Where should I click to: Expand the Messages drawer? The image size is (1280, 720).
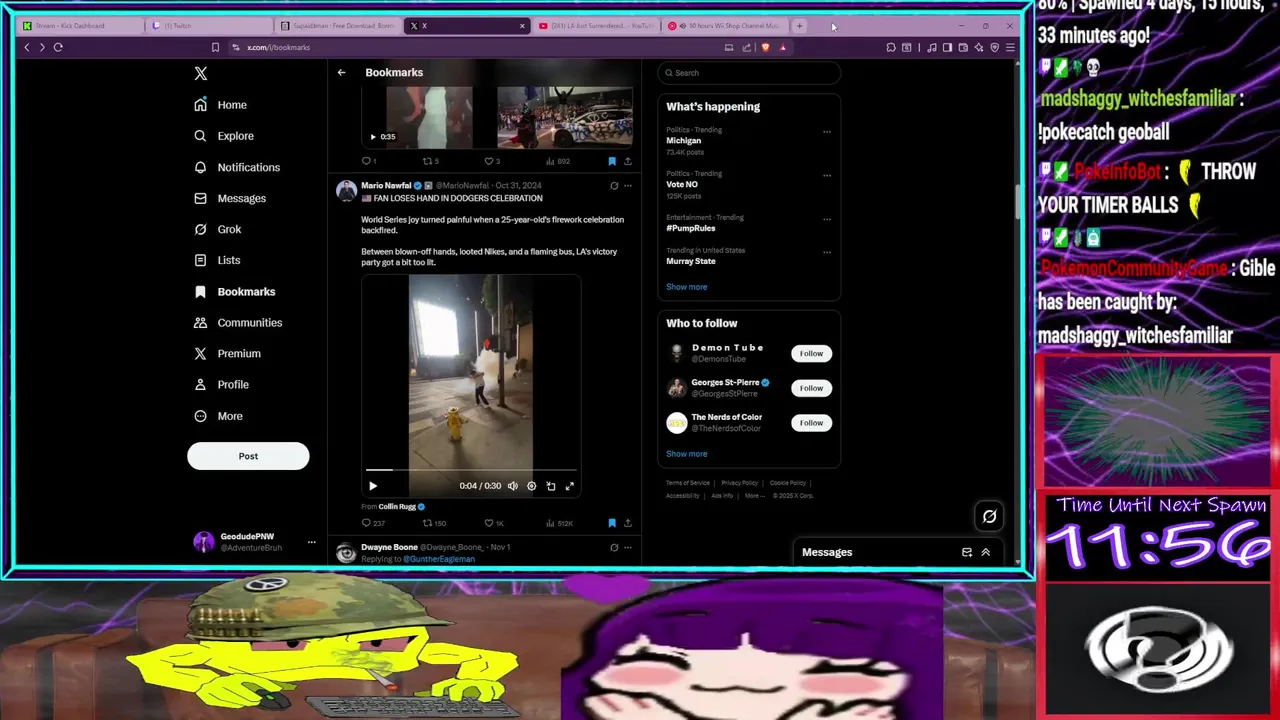986,552
